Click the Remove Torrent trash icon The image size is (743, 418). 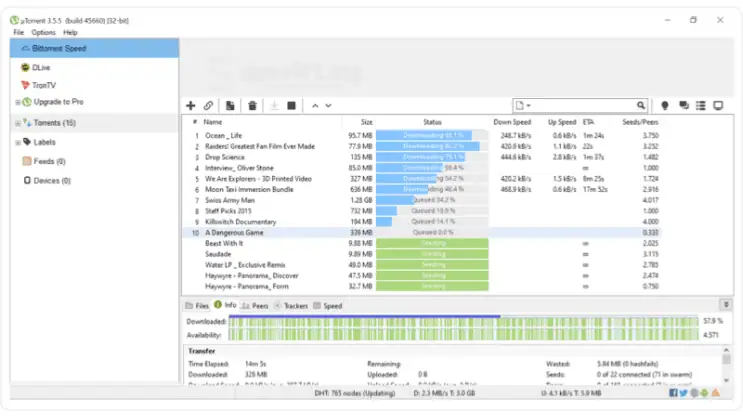(x=253, y=106)
